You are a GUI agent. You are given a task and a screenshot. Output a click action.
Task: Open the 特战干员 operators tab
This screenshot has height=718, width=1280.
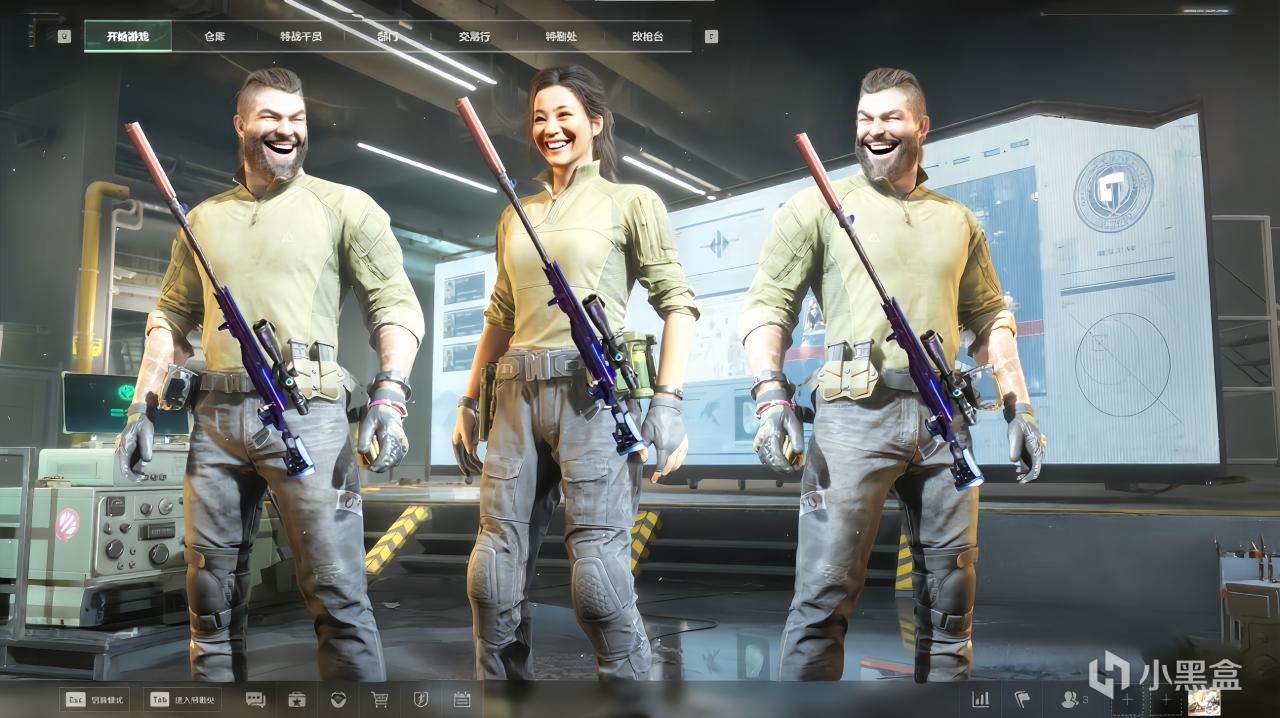(x=300, y=36)
